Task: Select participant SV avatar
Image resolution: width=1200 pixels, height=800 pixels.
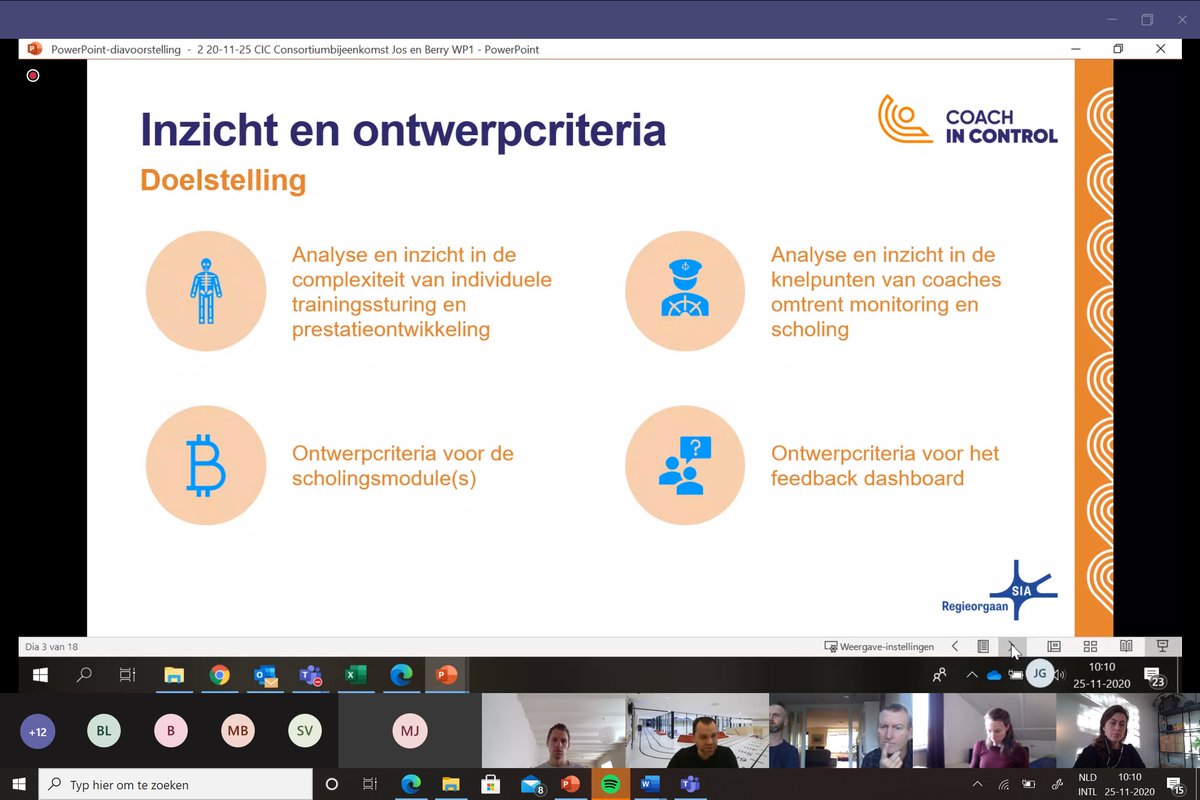Action: (x=305, y=732)
